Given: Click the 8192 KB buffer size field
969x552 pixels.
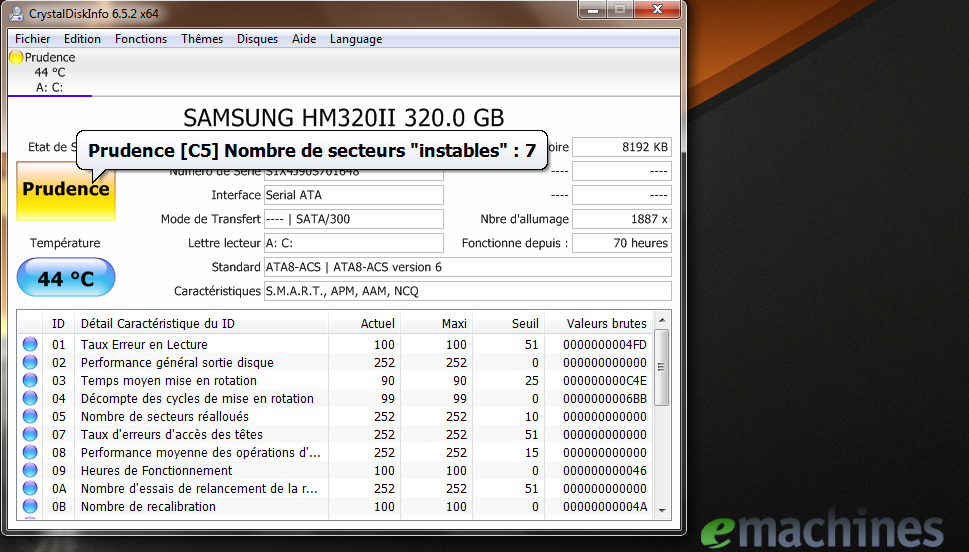Looking at the screenshot, I should [x=622, y=147].
